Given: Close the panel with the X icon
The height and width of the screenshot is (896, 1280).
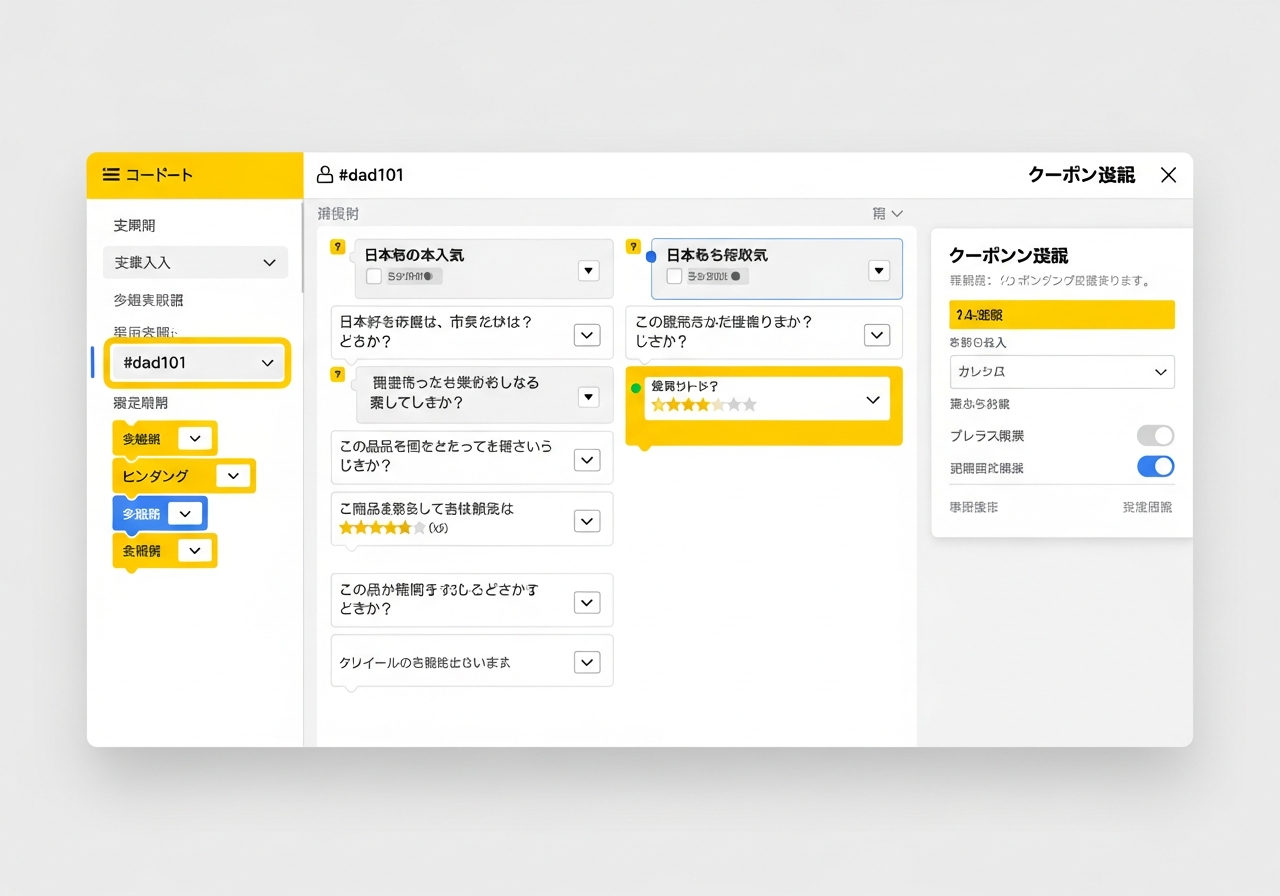Looking at the screenshot, I should pos(1168,175).
